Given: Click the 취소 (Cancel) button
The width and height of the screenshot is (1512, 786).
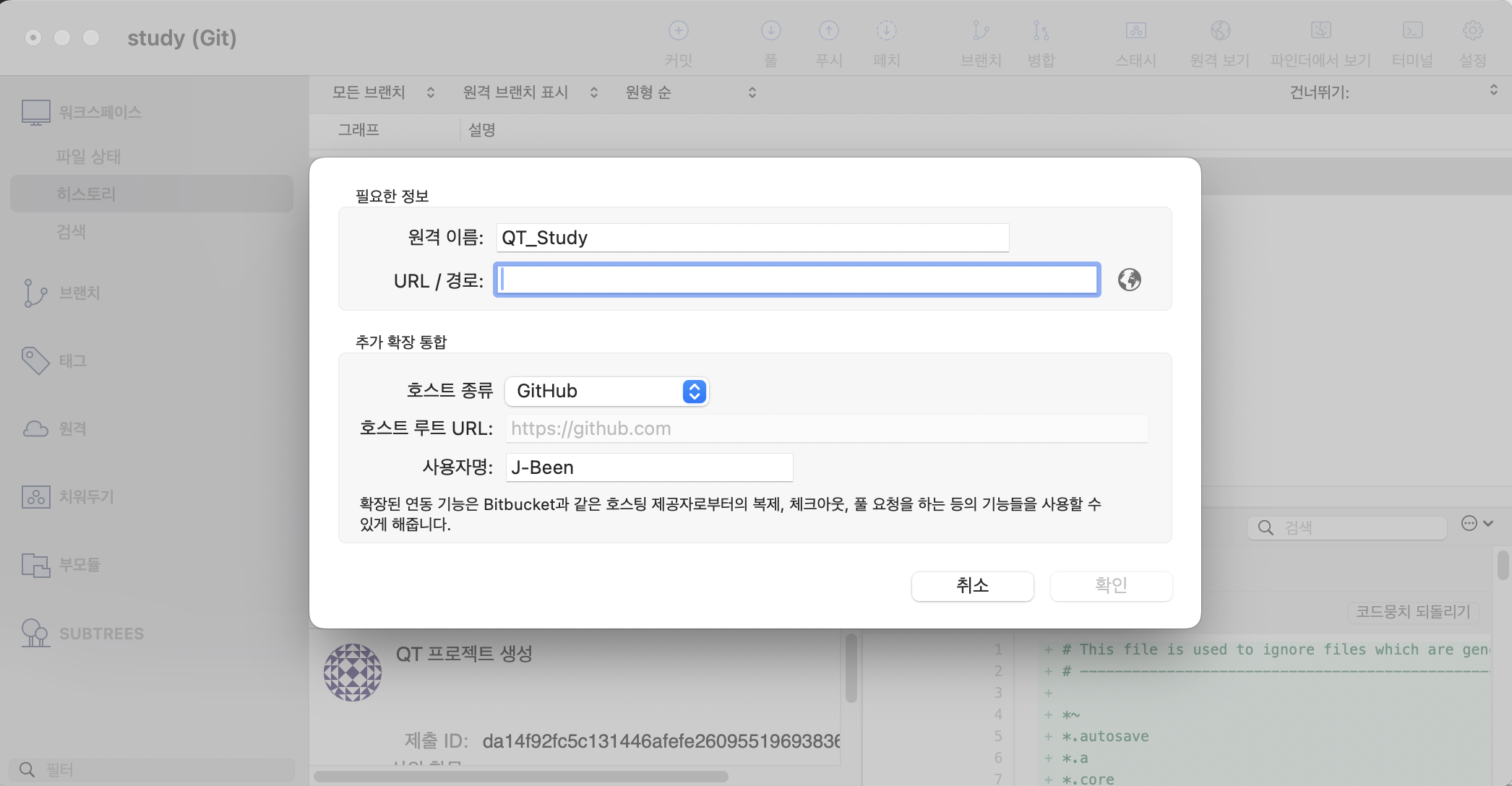Looking at the screenshot, I should pyautogui.click(x=972, y=585).
